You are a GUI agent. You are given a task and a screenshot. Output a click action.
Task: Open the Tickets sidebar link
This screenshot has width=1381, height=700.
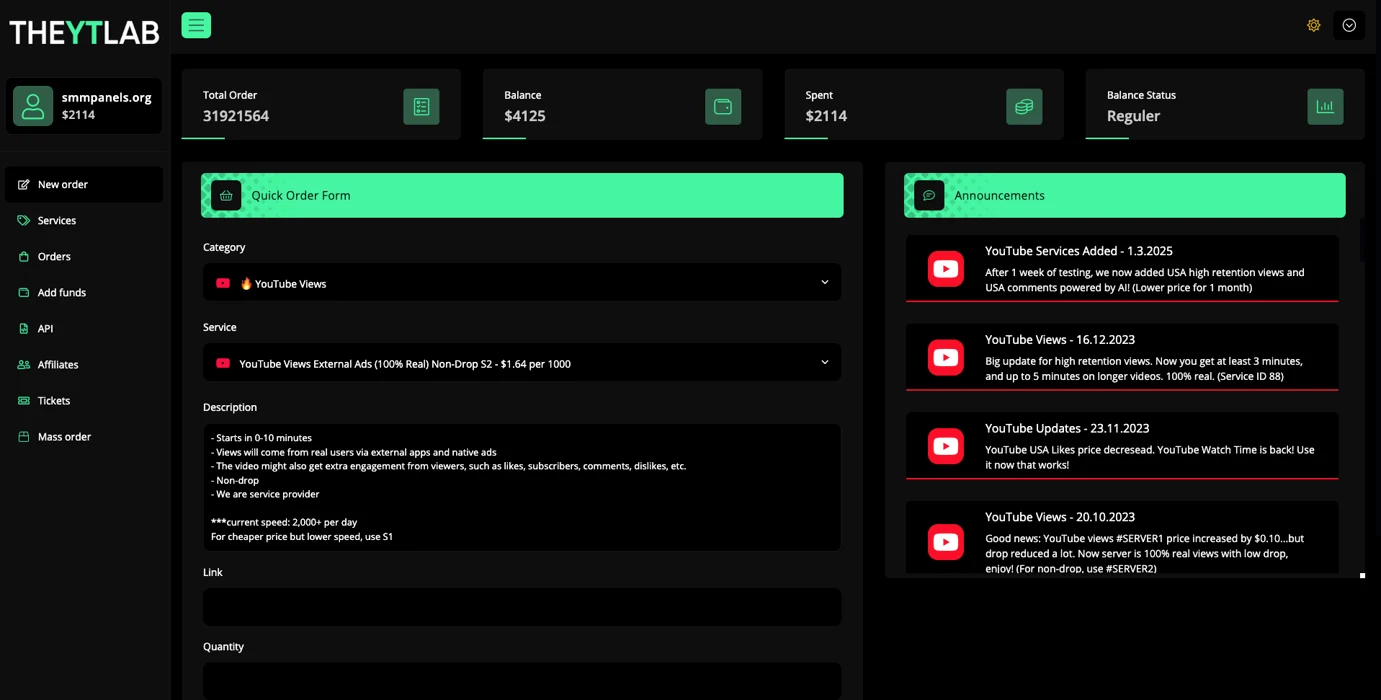pos(54,401)
